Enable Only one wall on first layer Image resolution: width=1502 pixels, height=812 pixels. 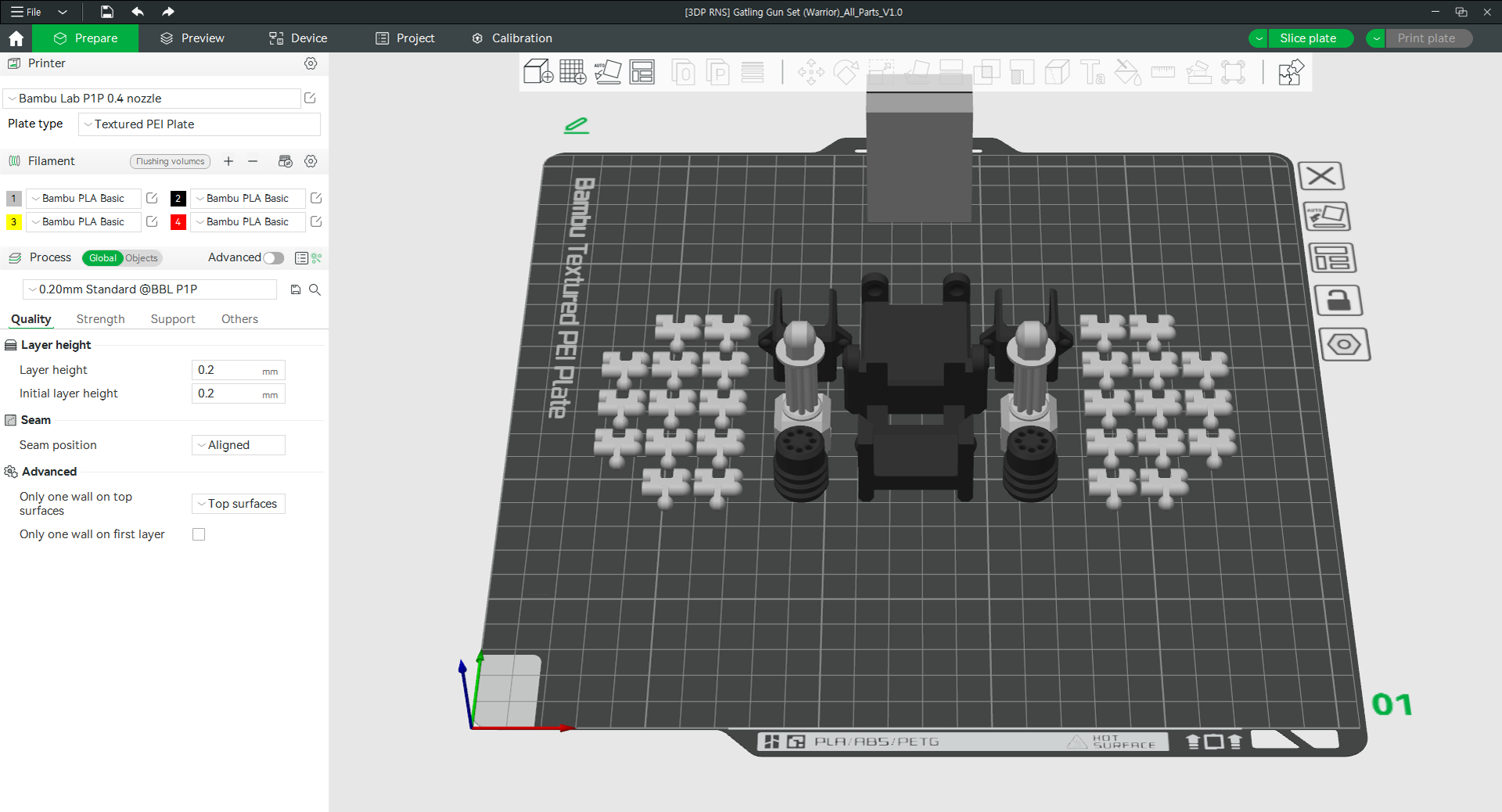click(199, 534)
